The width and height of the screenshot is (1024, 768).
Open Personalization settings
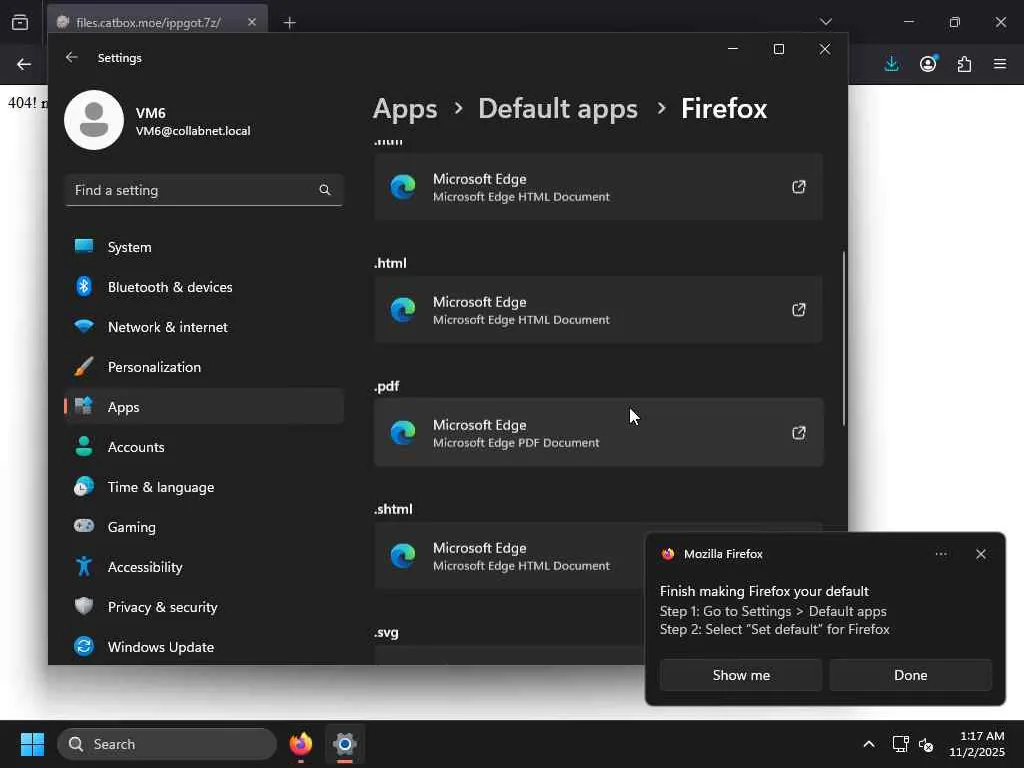[x=204, y=367]
